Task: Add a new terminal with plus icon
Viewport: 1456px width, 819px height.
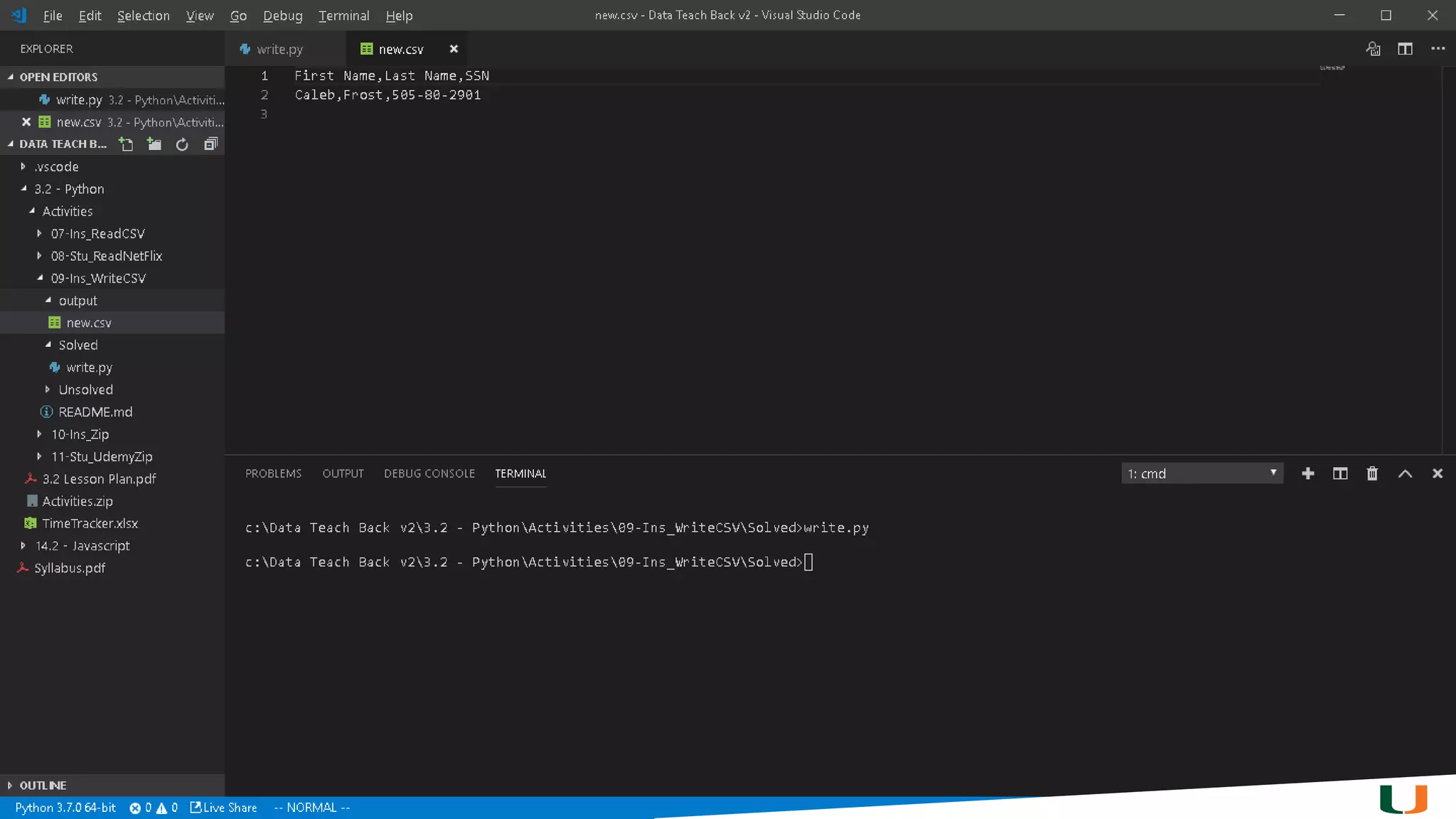Action: coord(1307,473)
